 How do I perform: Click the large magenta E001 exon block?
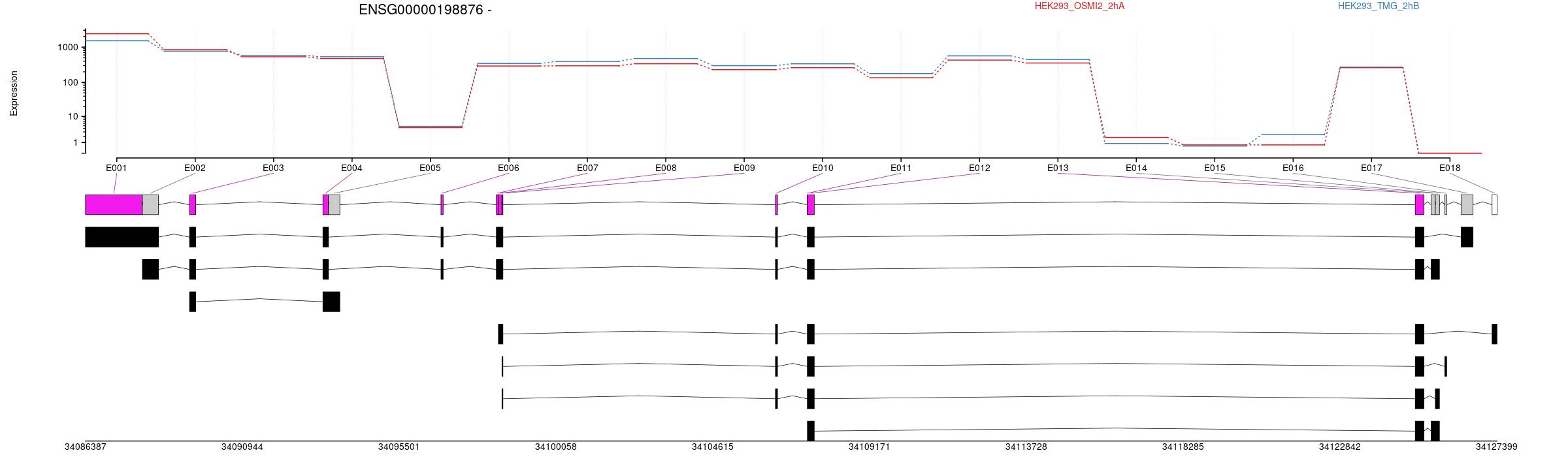pos(114,204)
